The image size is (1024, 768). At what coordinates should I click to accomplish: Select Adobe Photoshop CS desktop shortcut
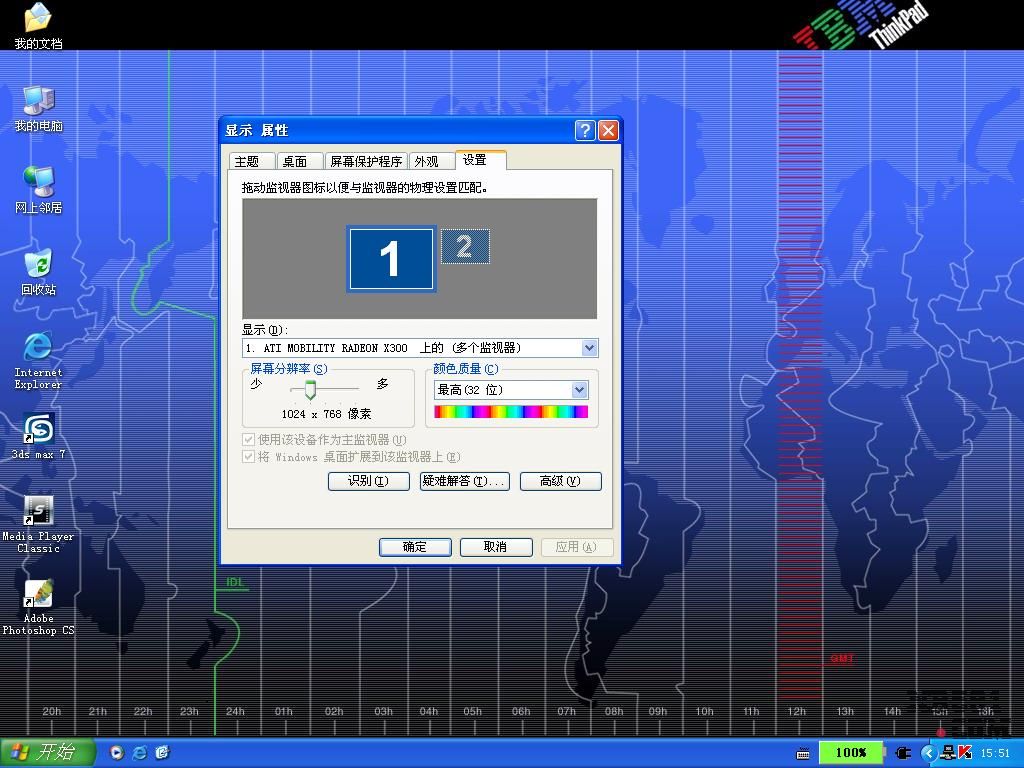pyautogui.click(x=38, y=594)
